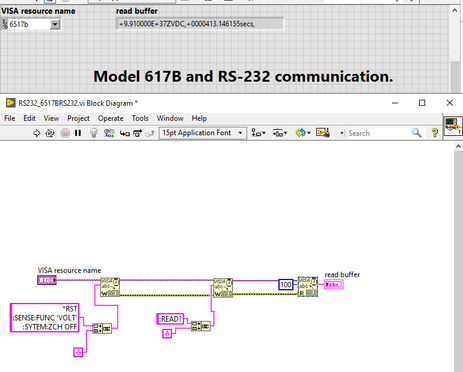463x372 pixels.
Task: Toggle the Highlight Execution light bulb
Action: pyautogui.click(x=94, y=133)
